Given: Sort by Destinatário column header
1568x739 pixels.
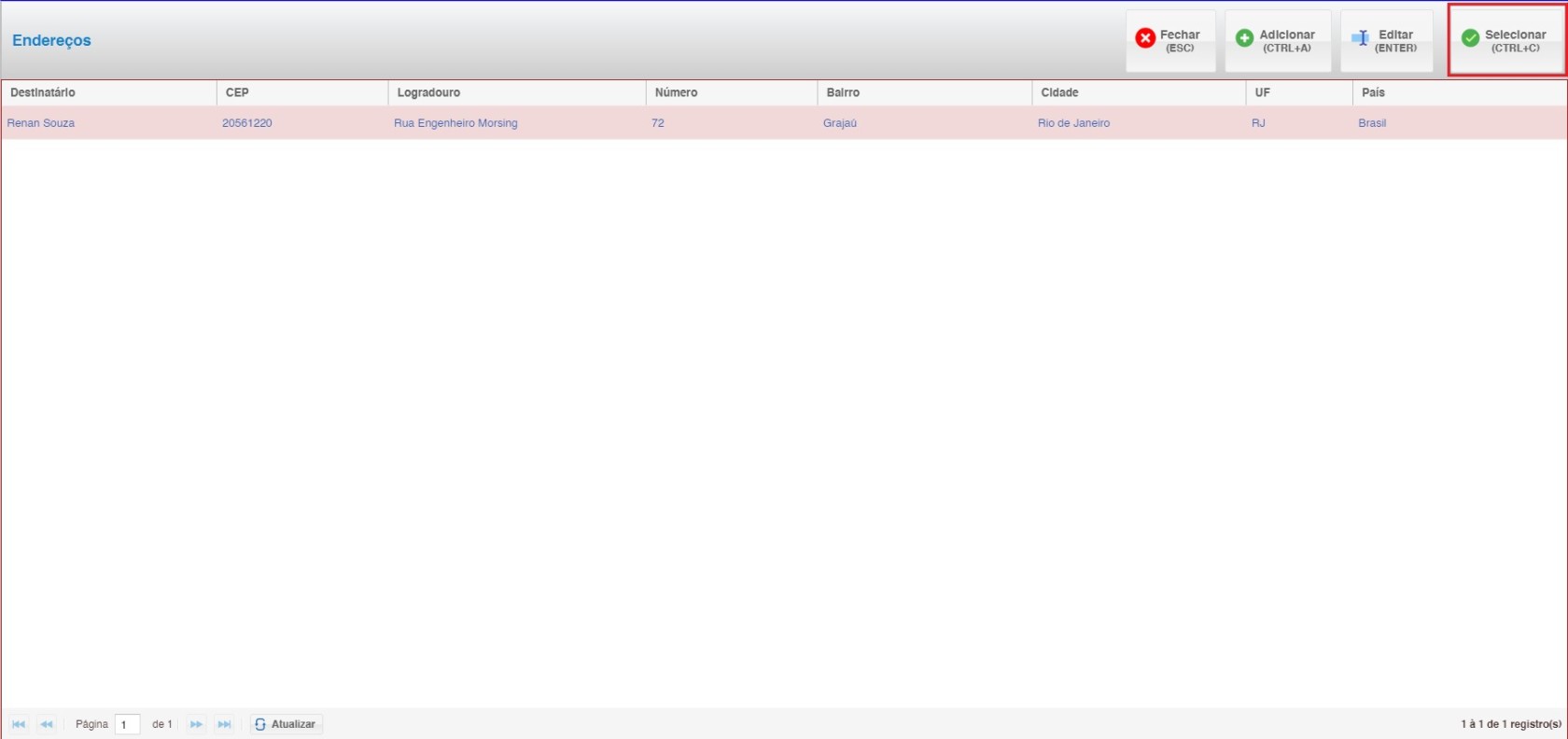Looking at the screenshot, I should click(43, 92).
